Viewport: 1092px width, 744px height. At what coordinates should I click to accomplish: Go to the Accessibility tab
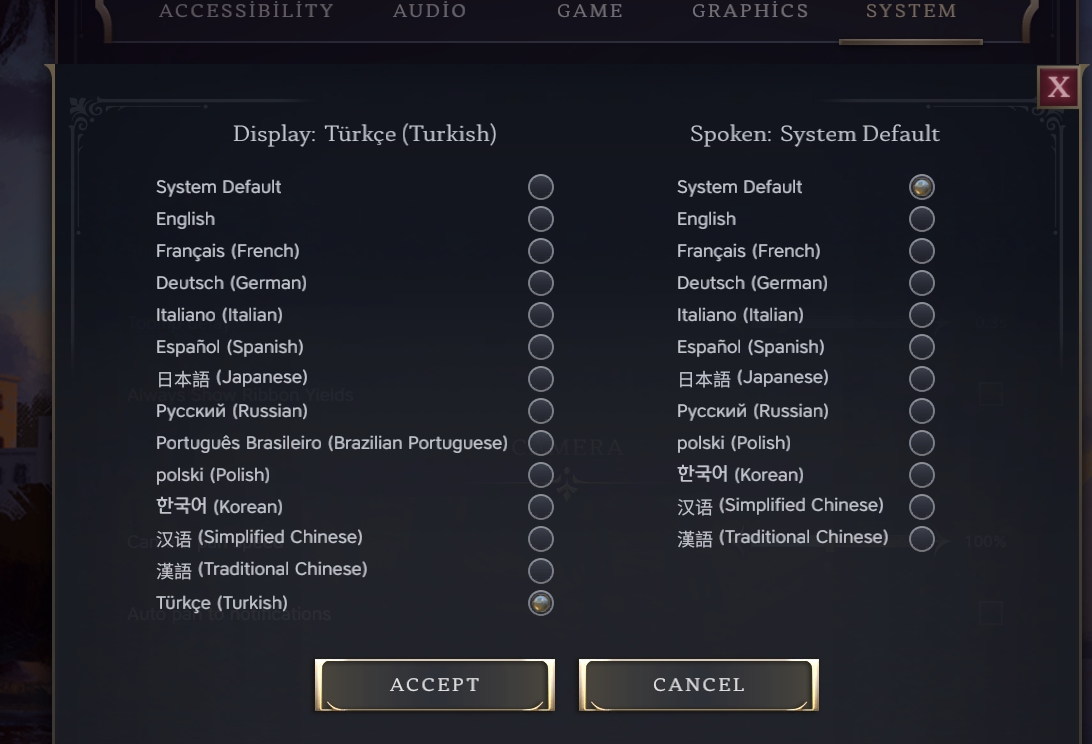pyautogui.click(x=246, y=12)
